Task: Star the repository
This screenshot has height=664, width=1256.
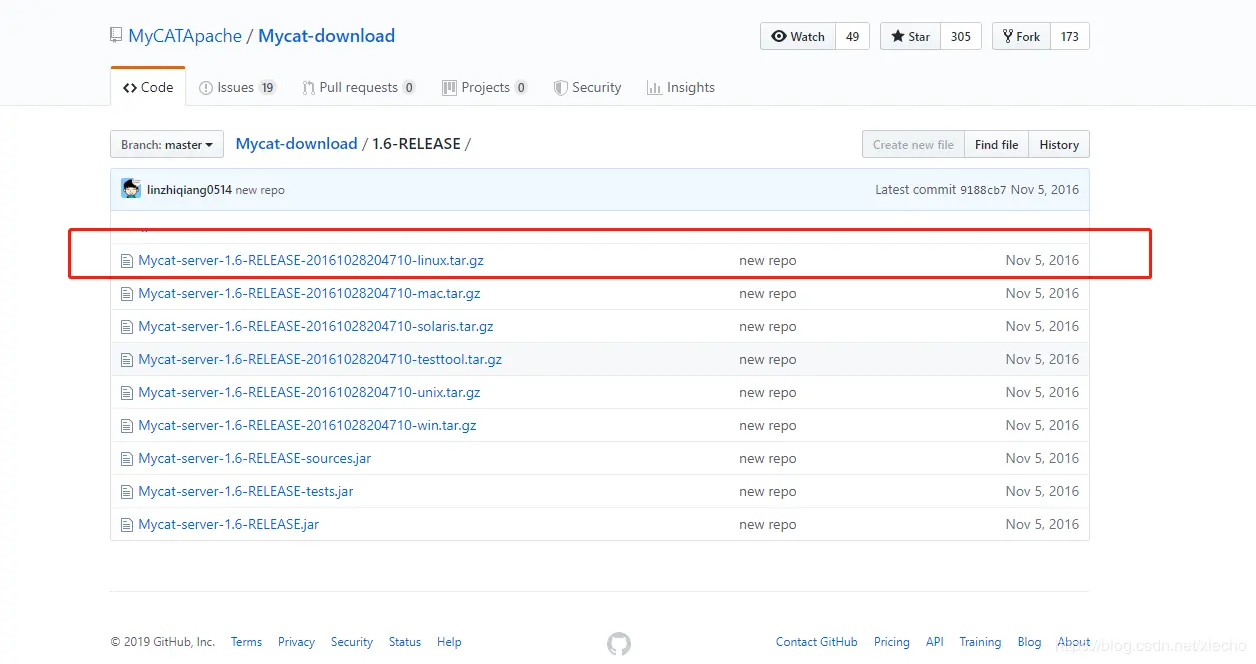Action: (x=910, y=37)
